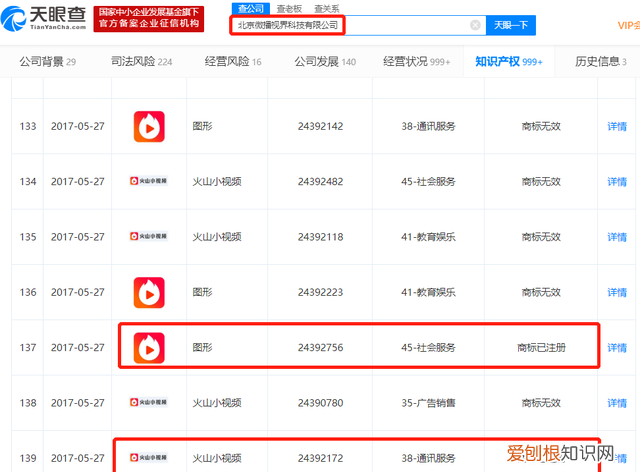The width and height of the screenshot is (640, 472).
Task: Open 详情 link for trademark 24392223
Action: tap(617, 292)
